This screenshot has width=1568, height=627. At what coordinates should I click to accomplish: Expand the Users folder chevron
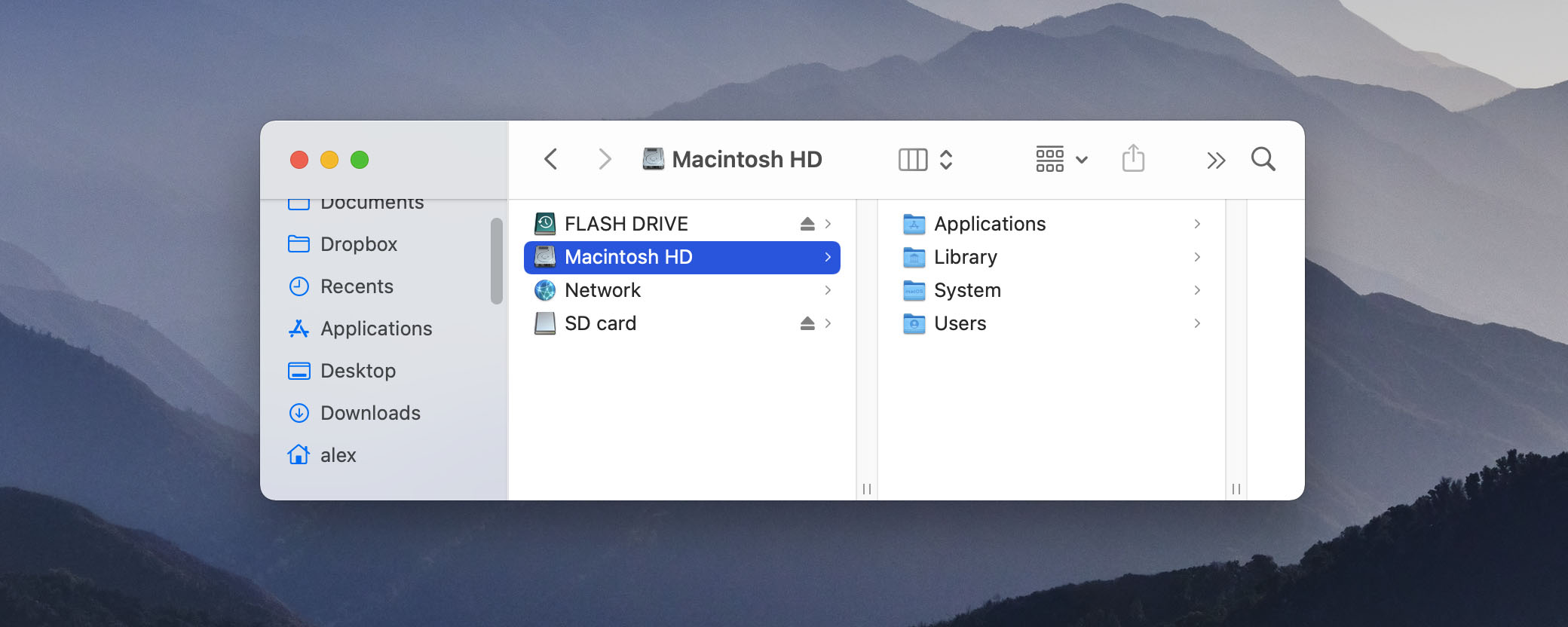tap(1197, 323)
